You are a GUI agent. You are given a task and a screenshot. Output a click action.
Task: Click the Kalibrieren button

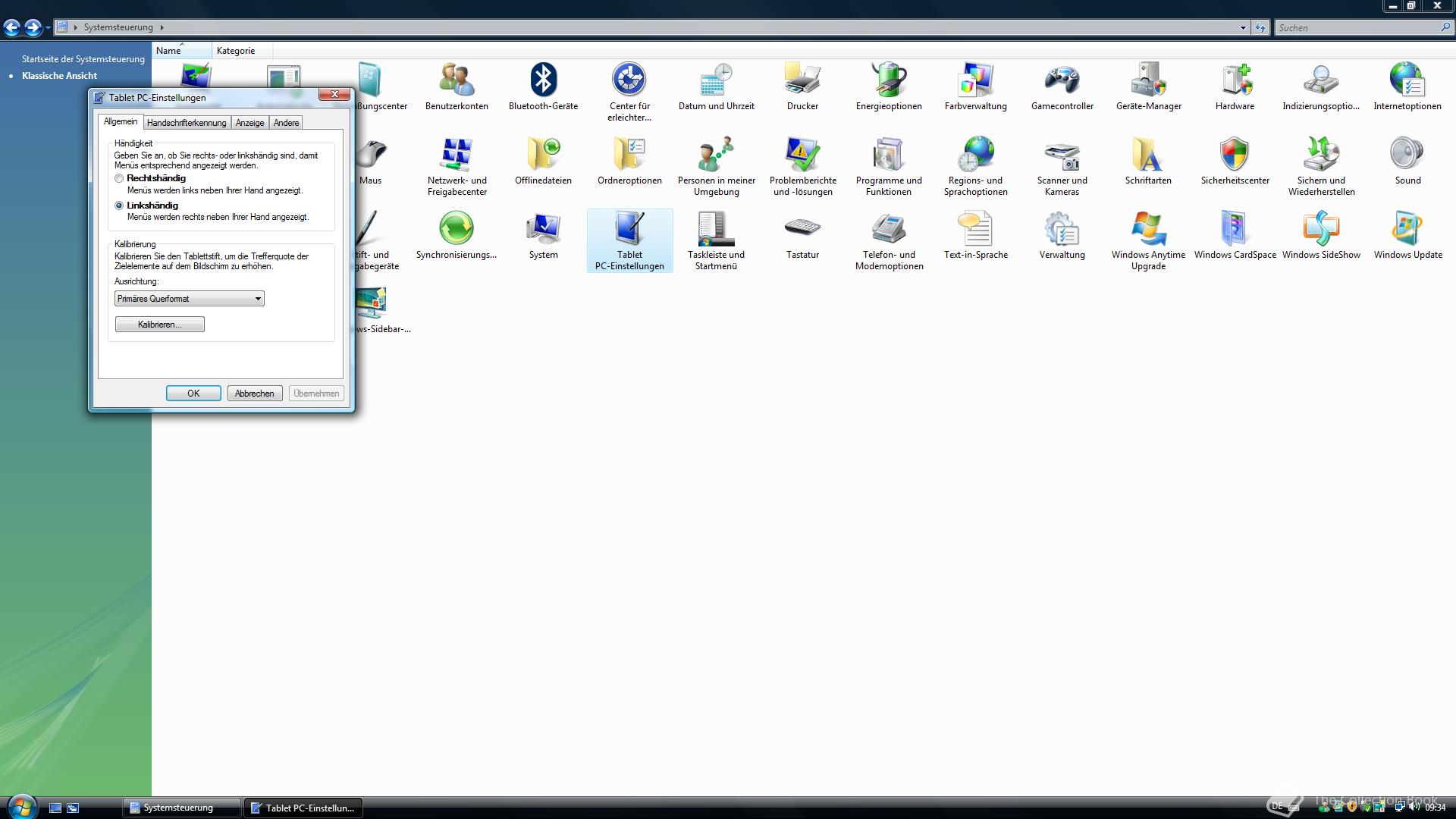159,325
